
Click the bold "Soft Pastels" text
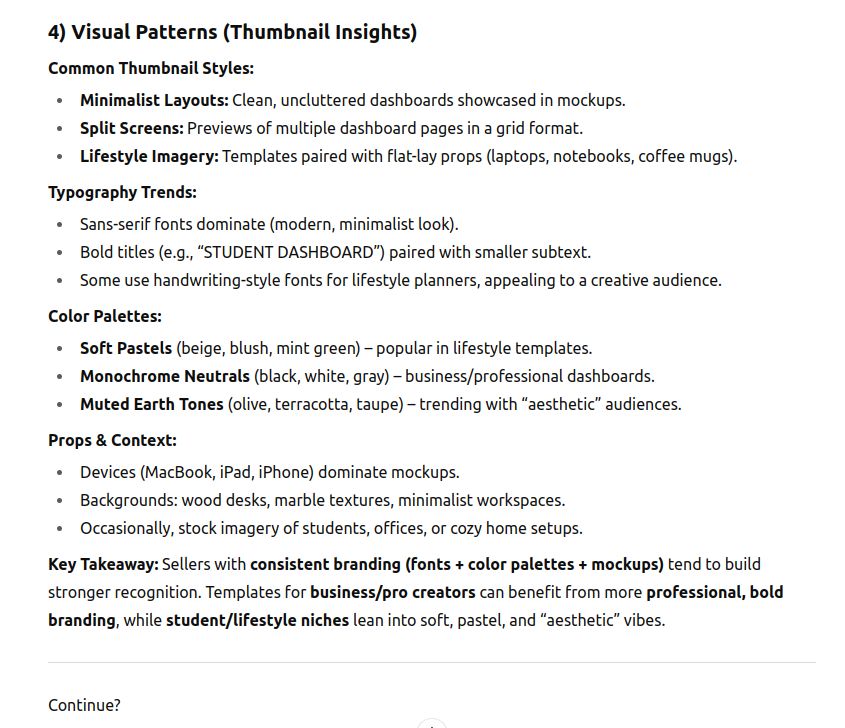point(126,349)
